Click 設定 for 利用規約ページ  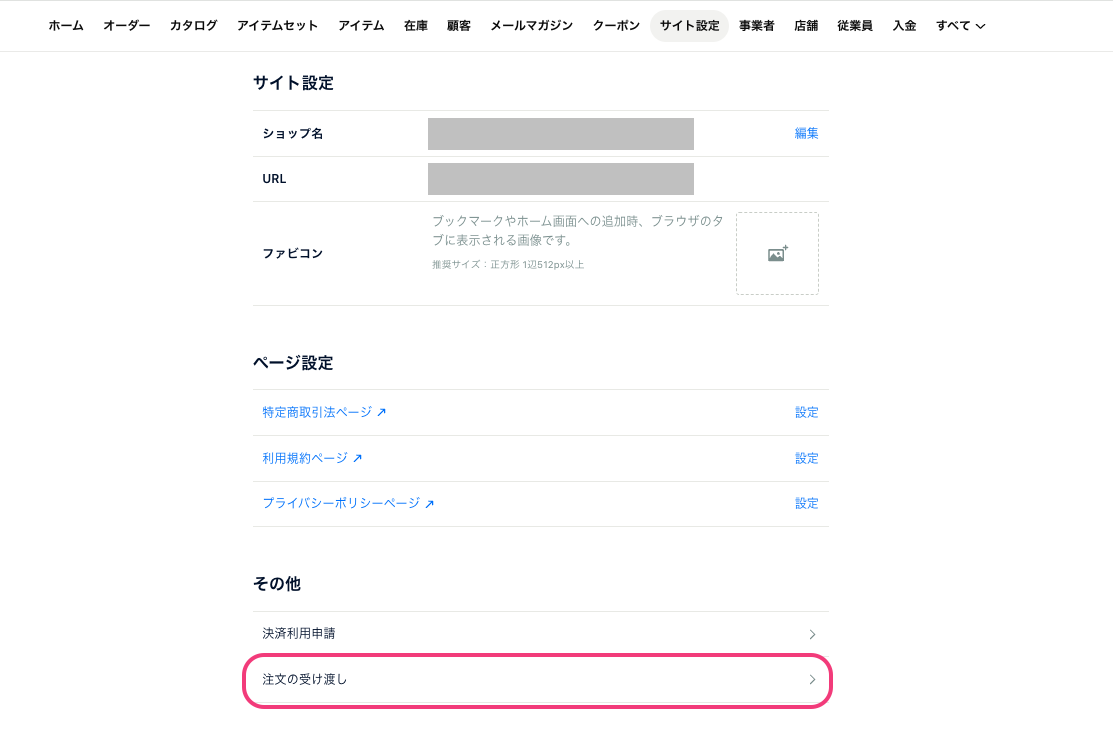click(806, 459)
